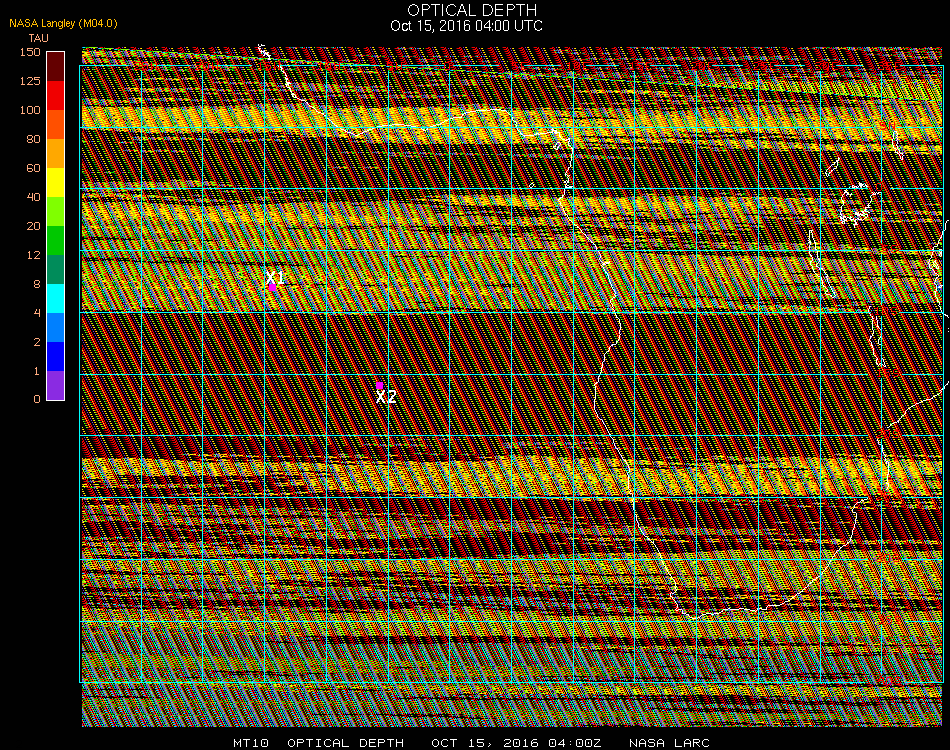950x750 pixels.
Task: Click "OCT 15, 2016 04:00Z" in bottom caption
Action: (x=516, y=743)
